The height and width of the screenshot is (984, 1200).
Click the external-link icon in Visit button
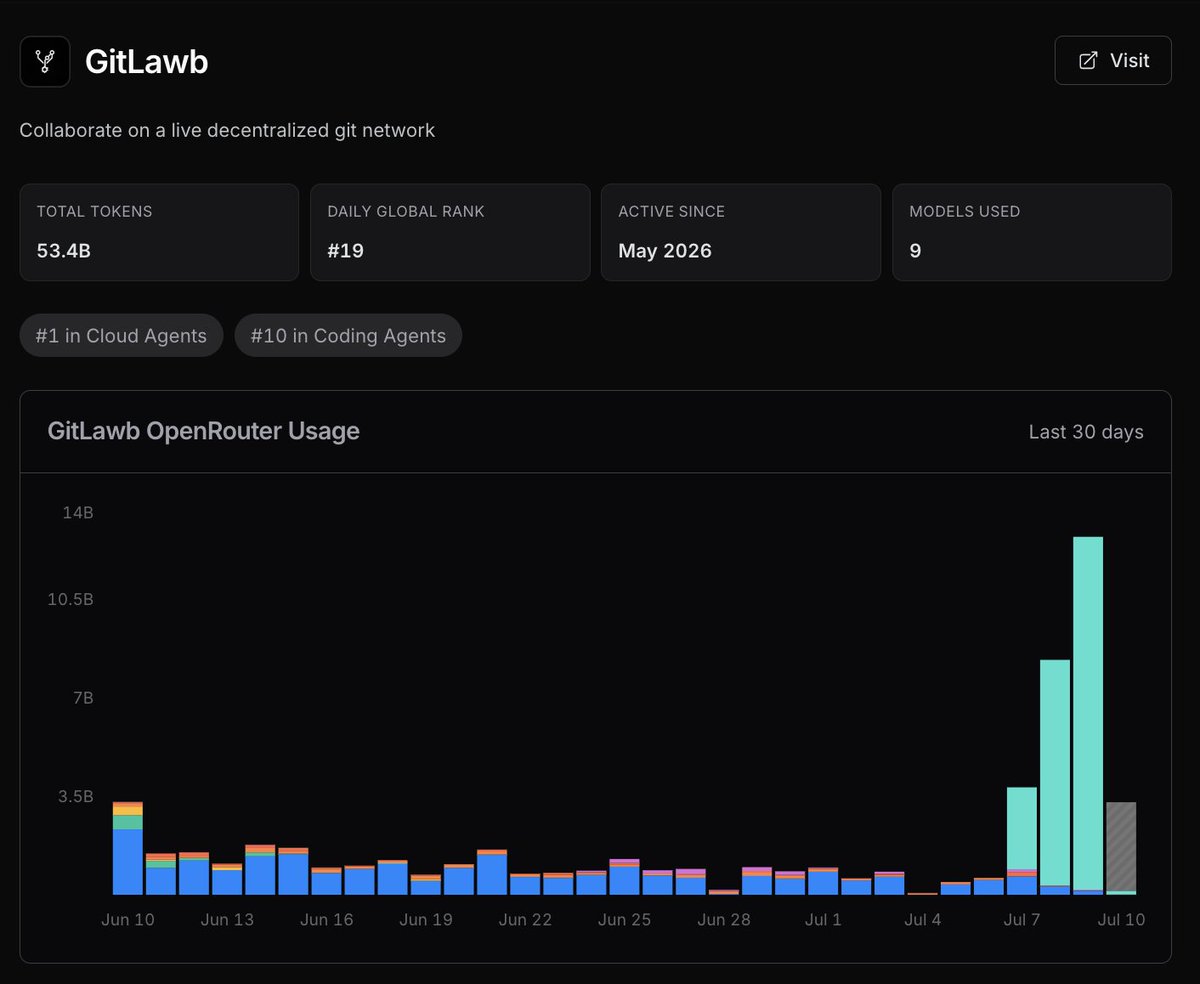point(1088,61)
